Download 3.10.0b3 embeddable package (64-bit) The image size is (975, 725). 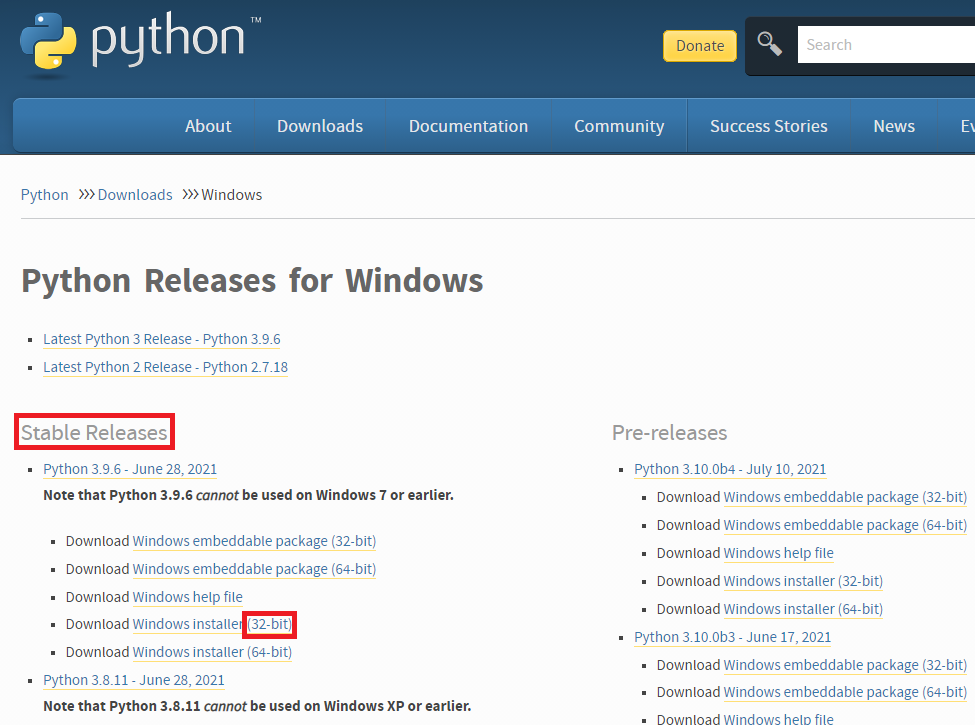tap(845, 692)
